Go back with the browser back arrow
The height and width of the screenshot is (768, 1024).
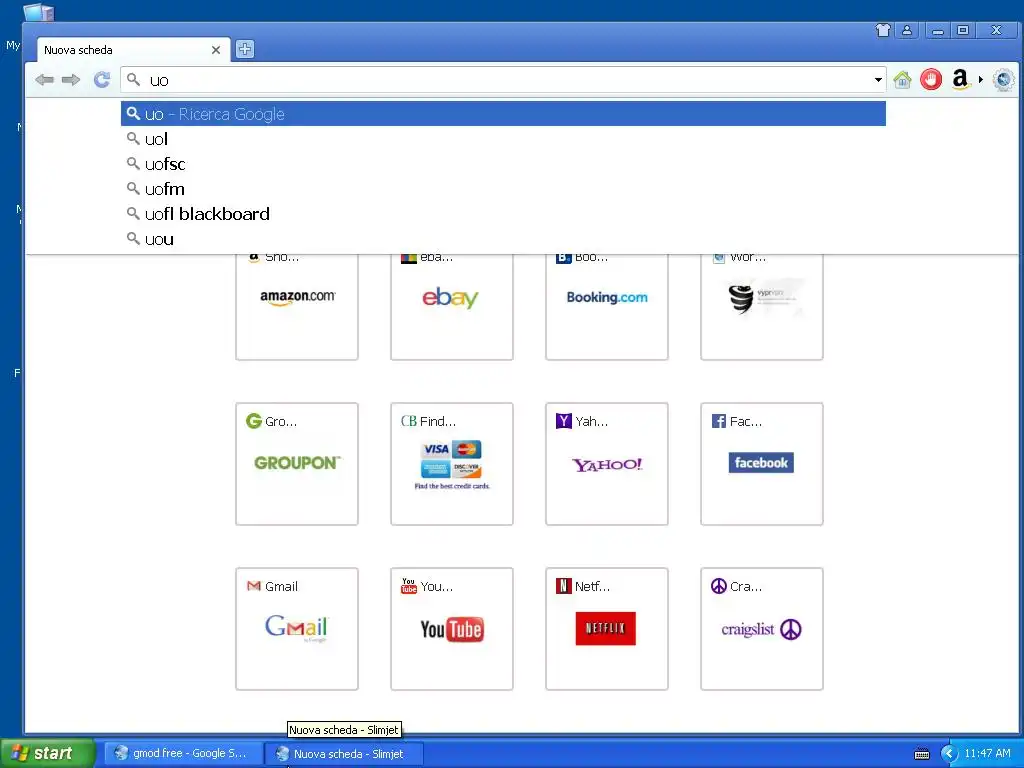(44, 80)
